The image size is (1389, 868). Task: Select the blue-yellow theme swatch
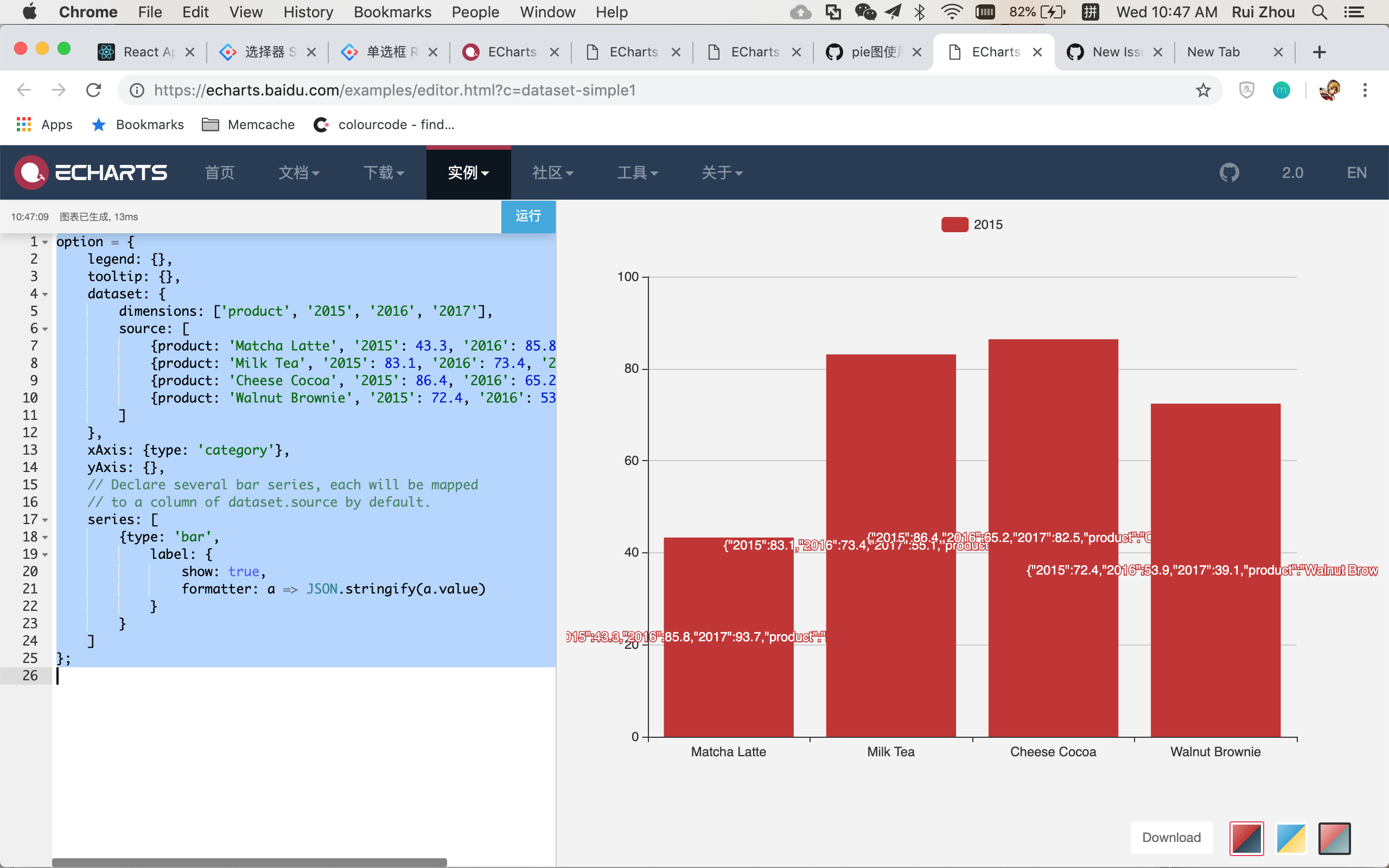pos(1290,838)
